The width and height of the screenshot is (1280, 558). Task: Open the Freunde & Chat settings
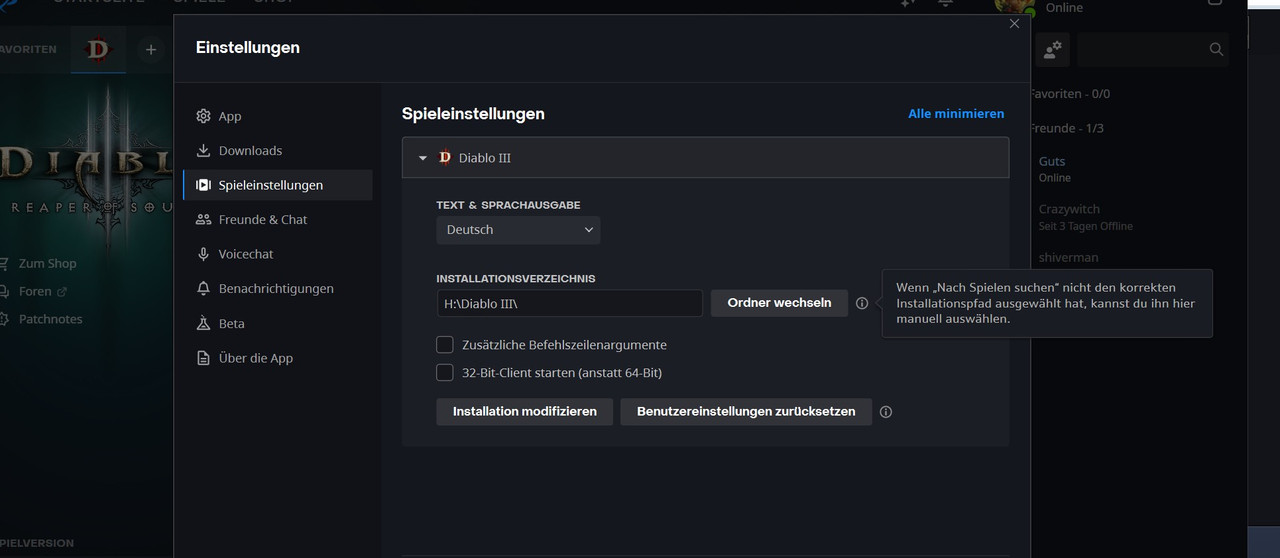[277, 219]
